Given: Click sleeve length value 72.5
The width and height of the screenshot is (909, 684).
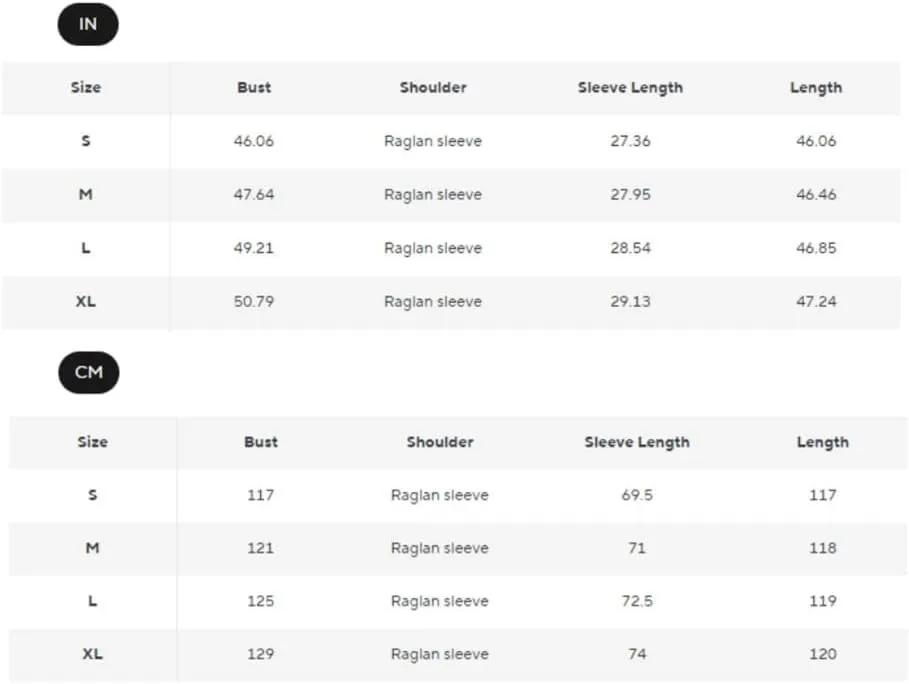Looking at the screenshot, I should point(637,601).
